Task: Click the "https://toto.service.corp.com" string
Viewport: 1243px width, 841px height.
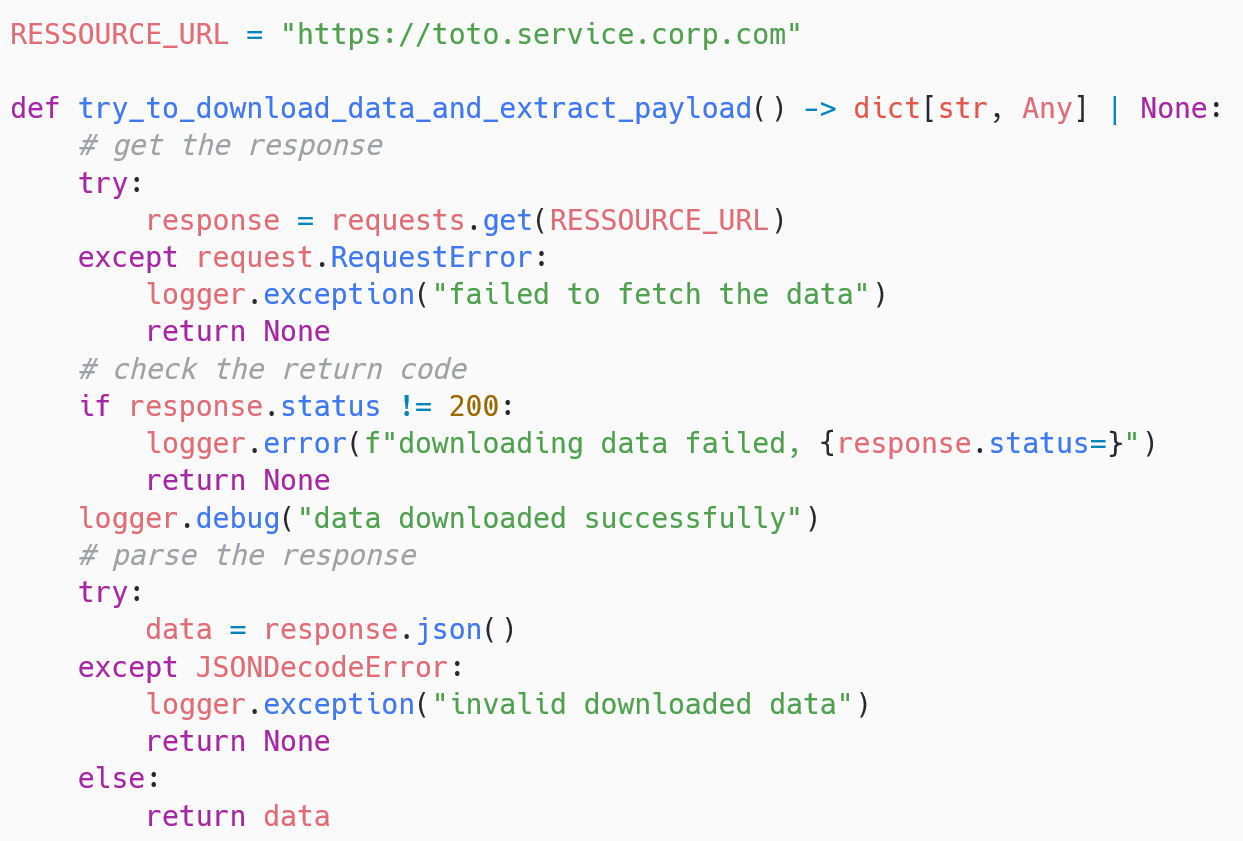Action: coord(541,35)
